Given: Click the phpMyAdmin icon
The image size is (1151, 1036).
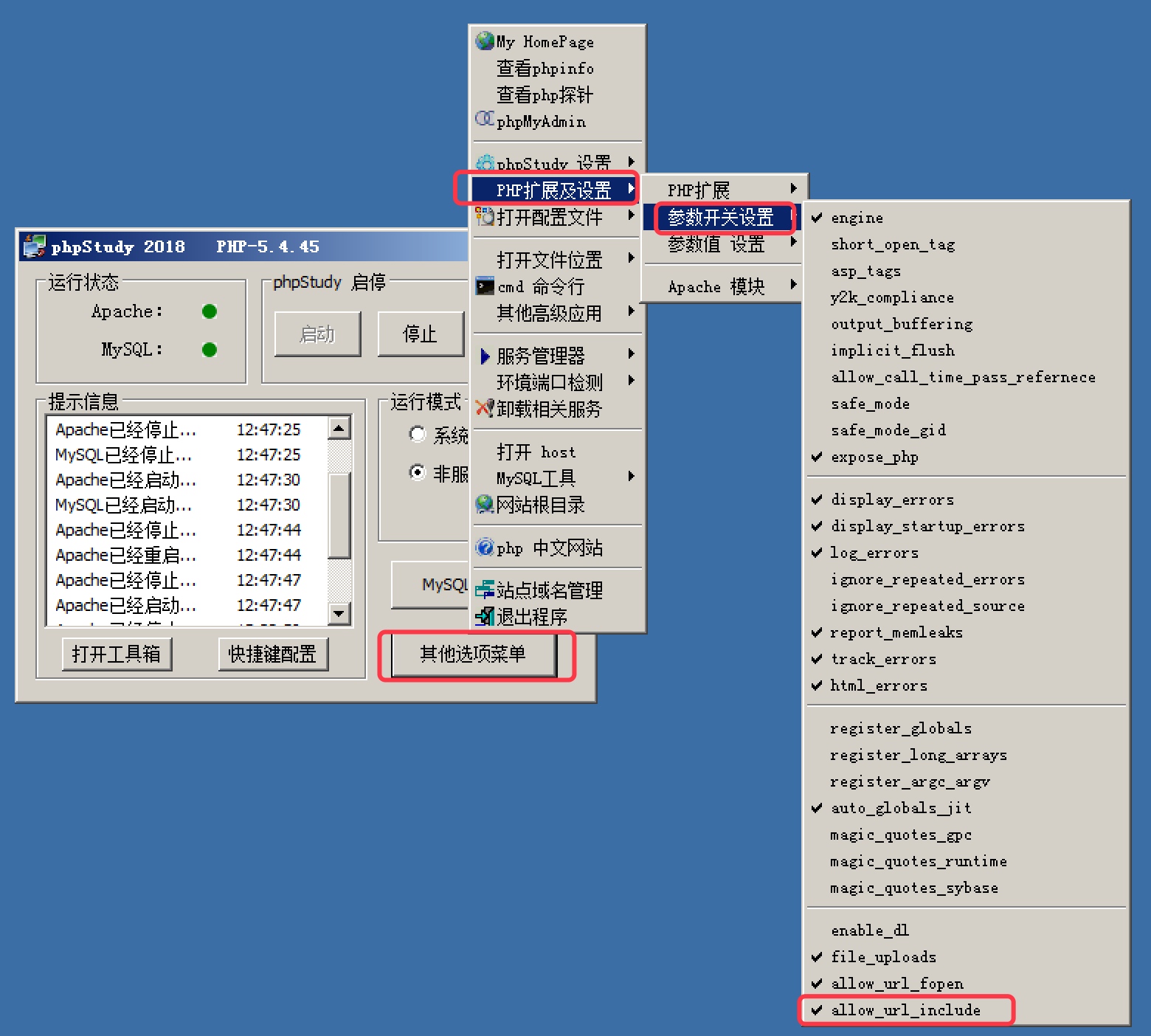Looking at the screenshot, I should pyautogui.click(x=485, y=119).
